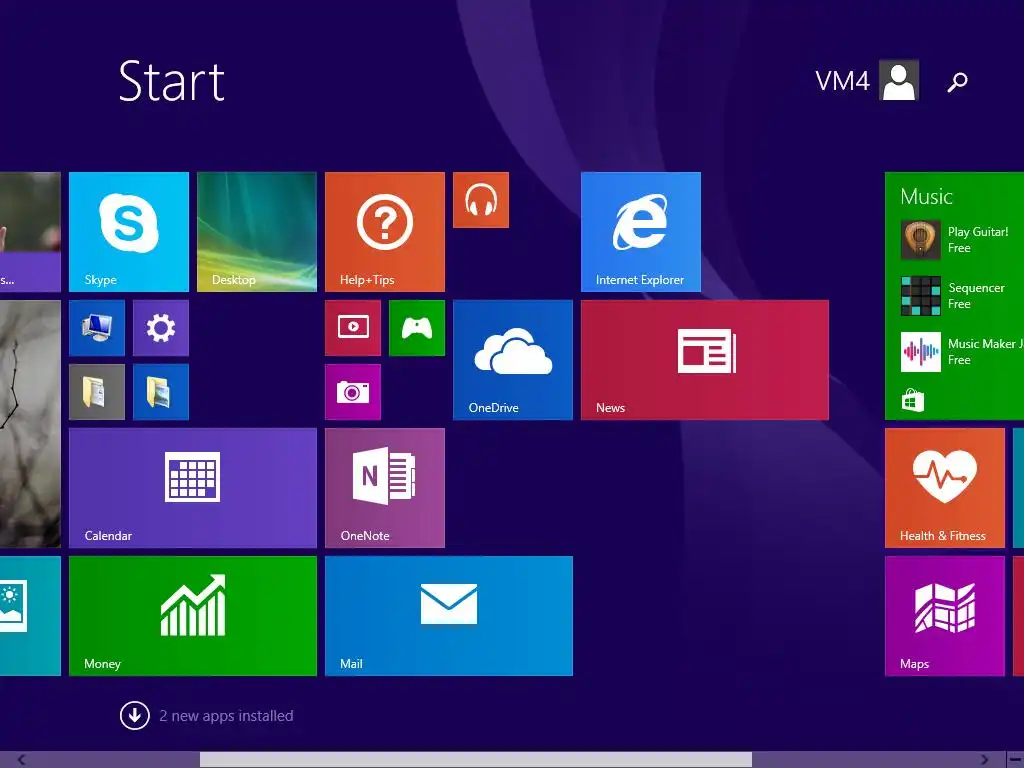Open the gray Documents folder tile
This screenshot has height=768, width=1024.
pyautogui.click(x=97, y=392)
